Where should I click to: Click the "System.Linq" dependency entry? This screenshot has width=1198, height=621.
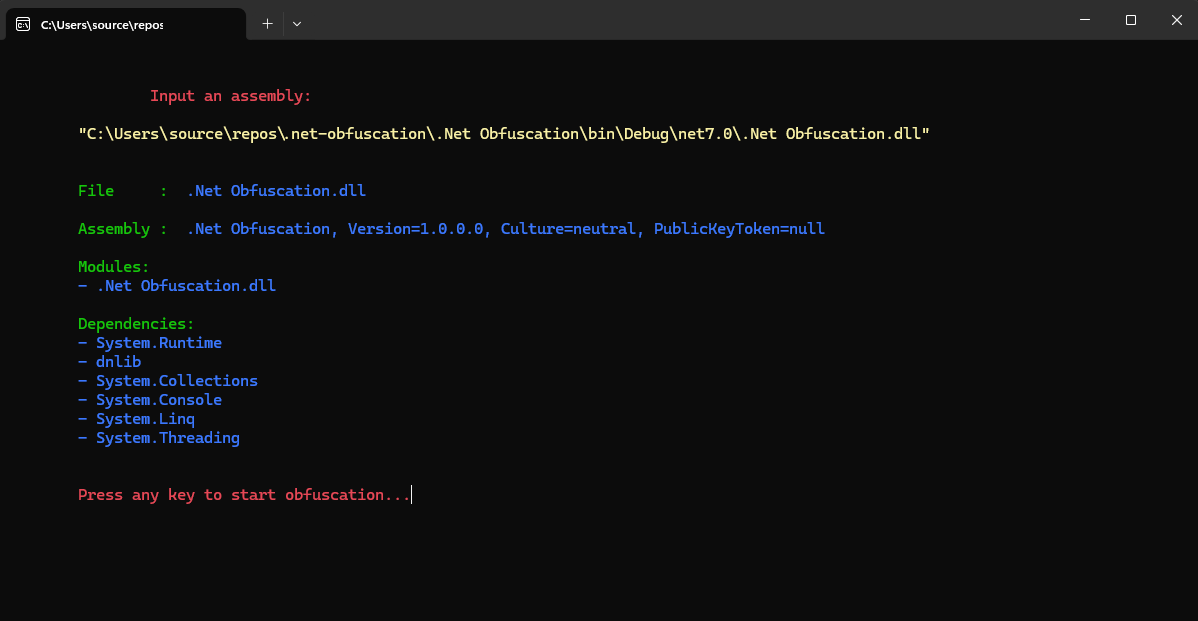click(145, 419)
